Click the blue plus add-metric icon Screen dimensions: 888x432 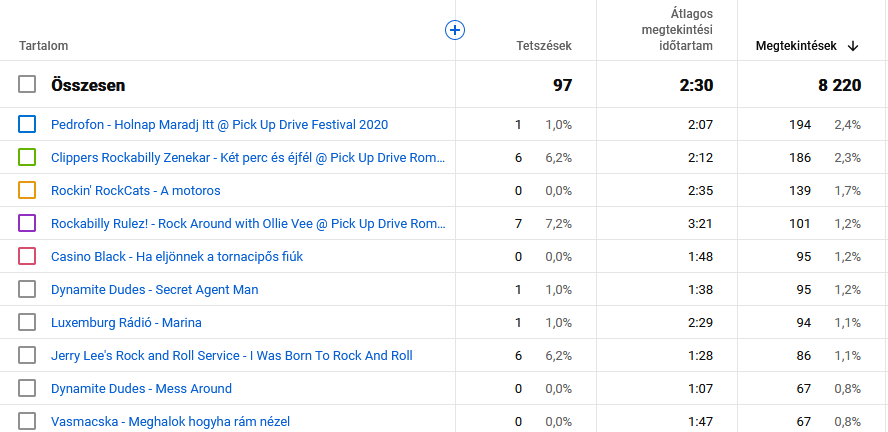(455, 30)
